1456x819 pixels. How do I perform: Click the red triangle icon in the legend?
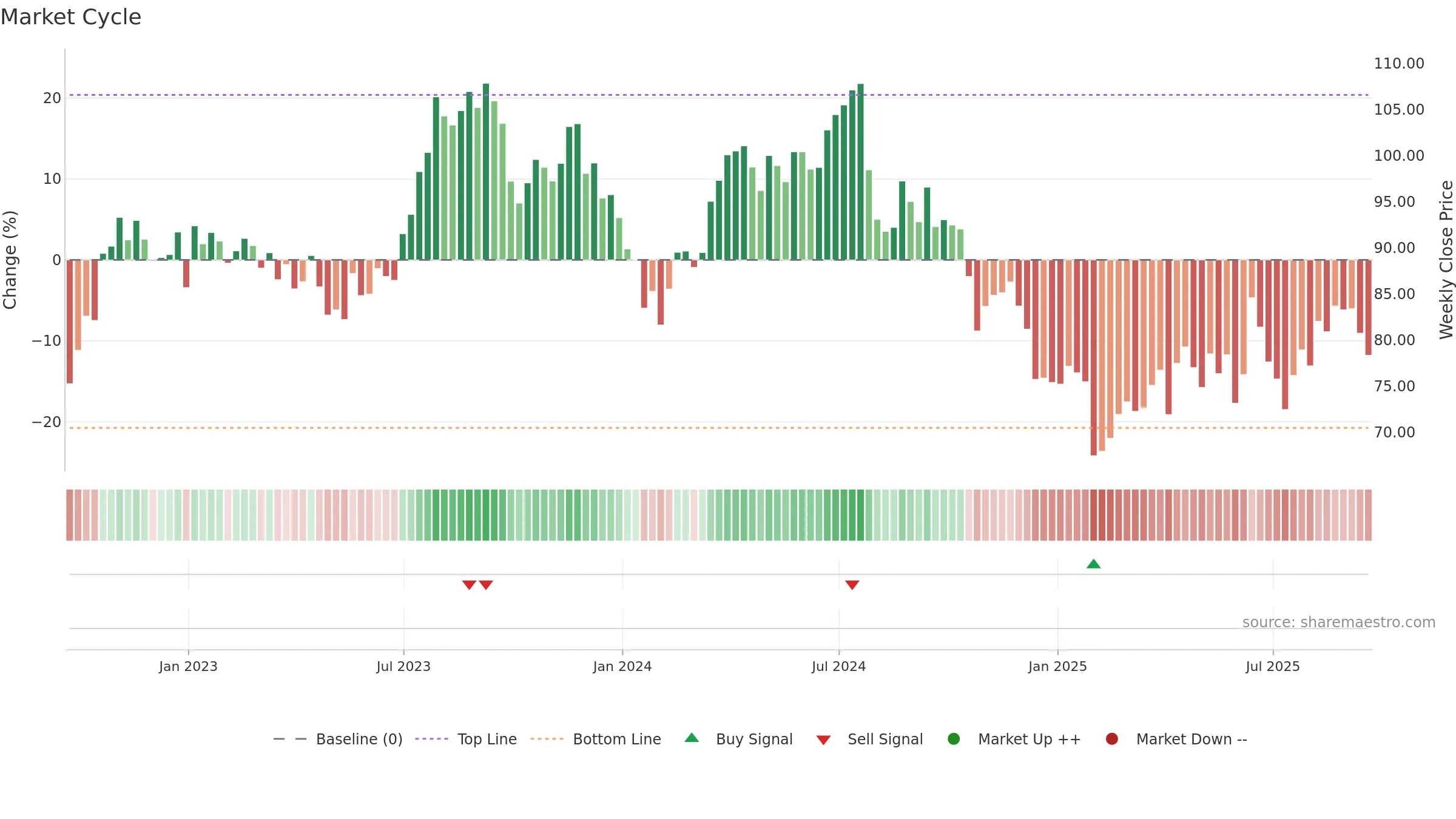(x=823, y=740)
